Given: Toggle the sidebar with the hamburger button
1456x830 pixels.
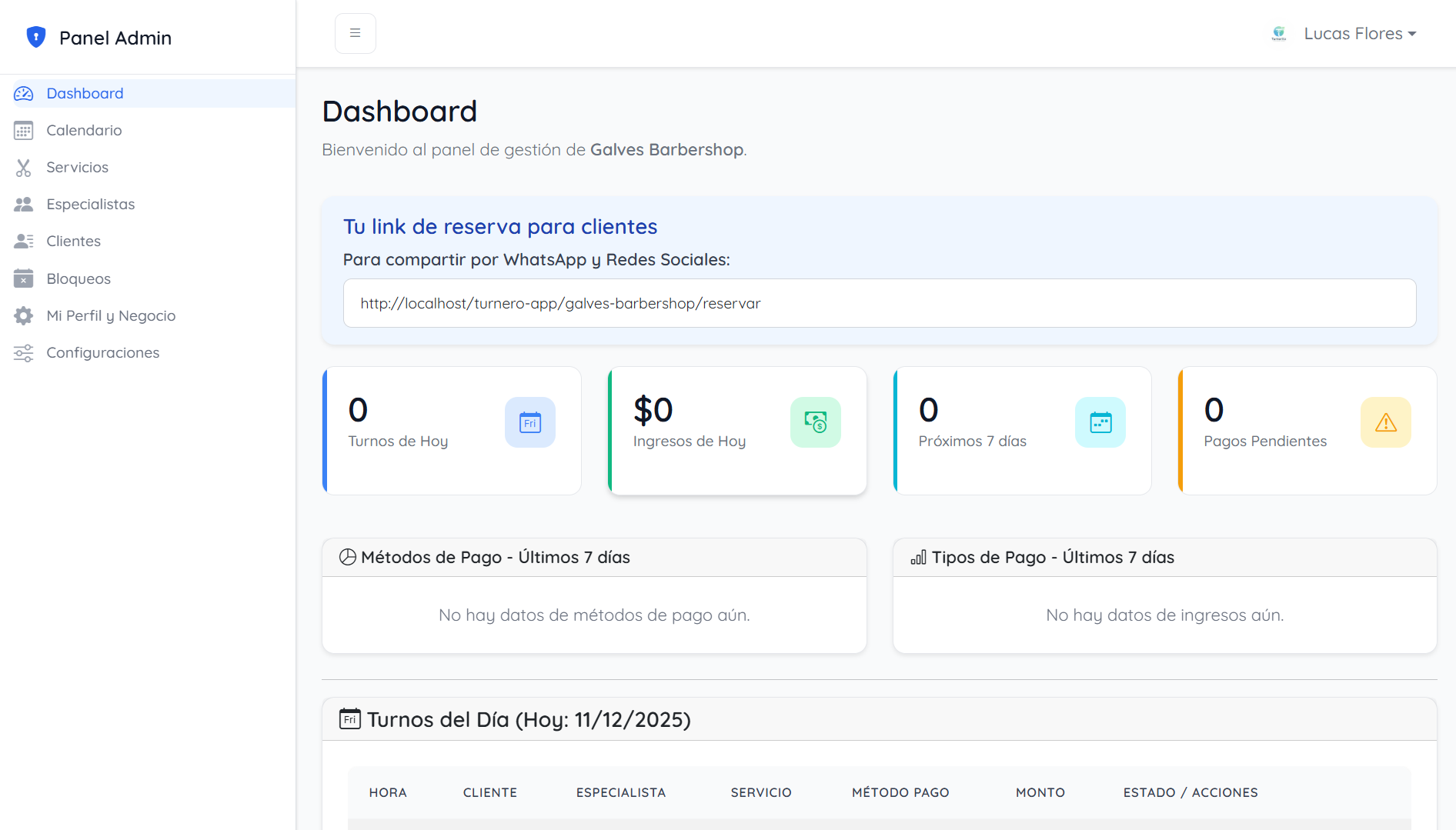Looking at the screenshot, I should [356, 33].
